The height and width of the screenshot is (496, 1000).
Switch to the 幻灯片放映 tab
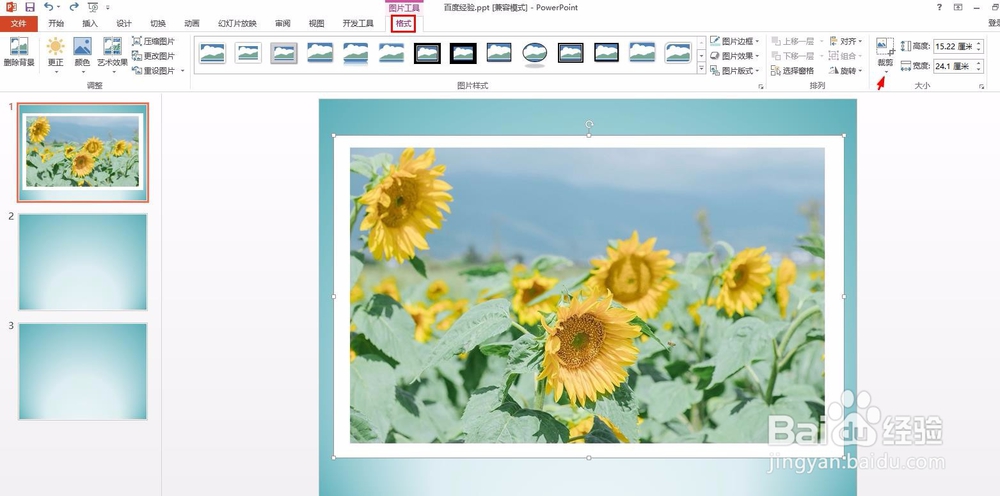(237, 24)
